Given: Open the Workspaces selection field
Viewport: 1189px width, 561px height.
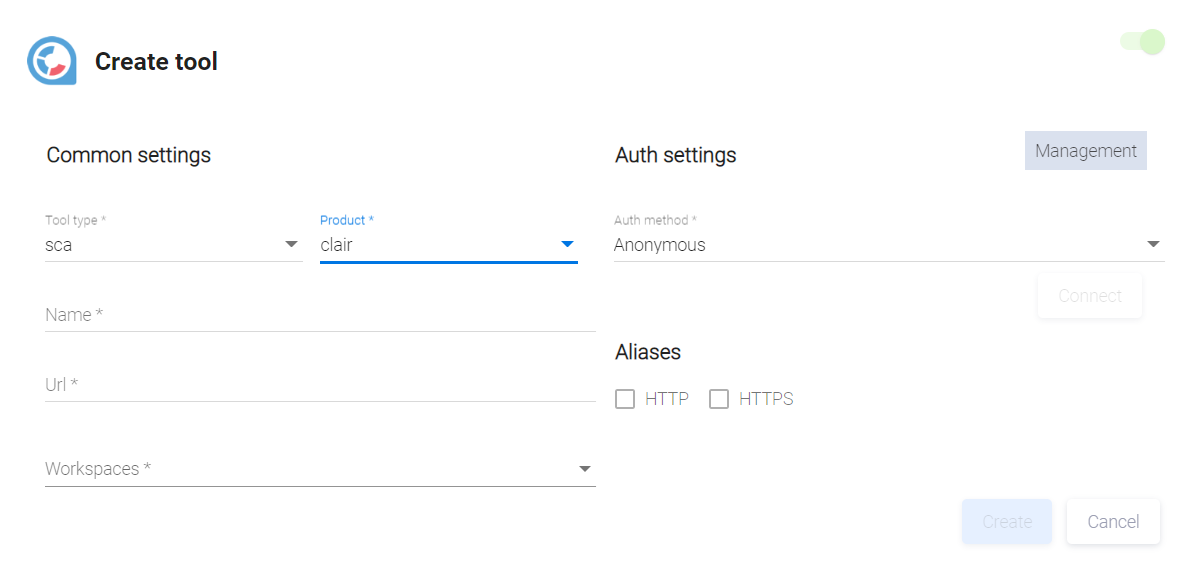Looking at the screenshot, I should click(x=300, y=469).
